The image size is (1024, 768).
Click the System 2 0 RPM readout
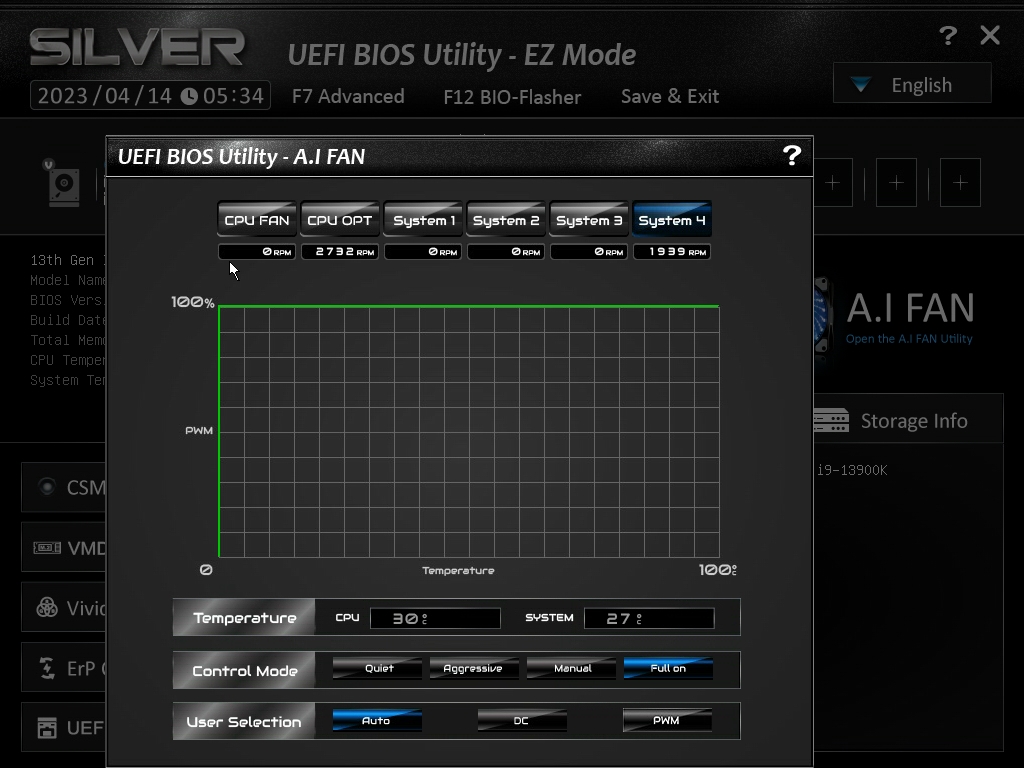(506, 251)
